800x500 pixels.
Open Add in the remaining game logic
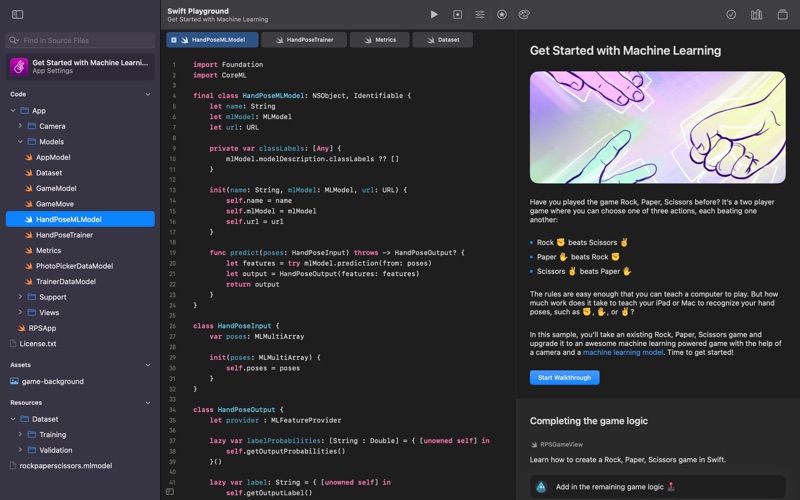pos(658,487)
